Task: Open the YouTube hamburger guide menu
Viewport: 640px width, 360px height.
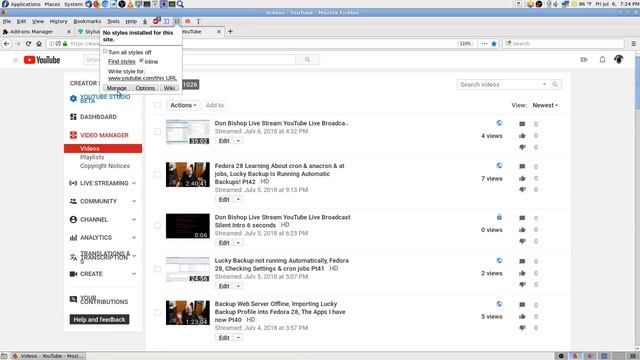Action: [15, 60]
